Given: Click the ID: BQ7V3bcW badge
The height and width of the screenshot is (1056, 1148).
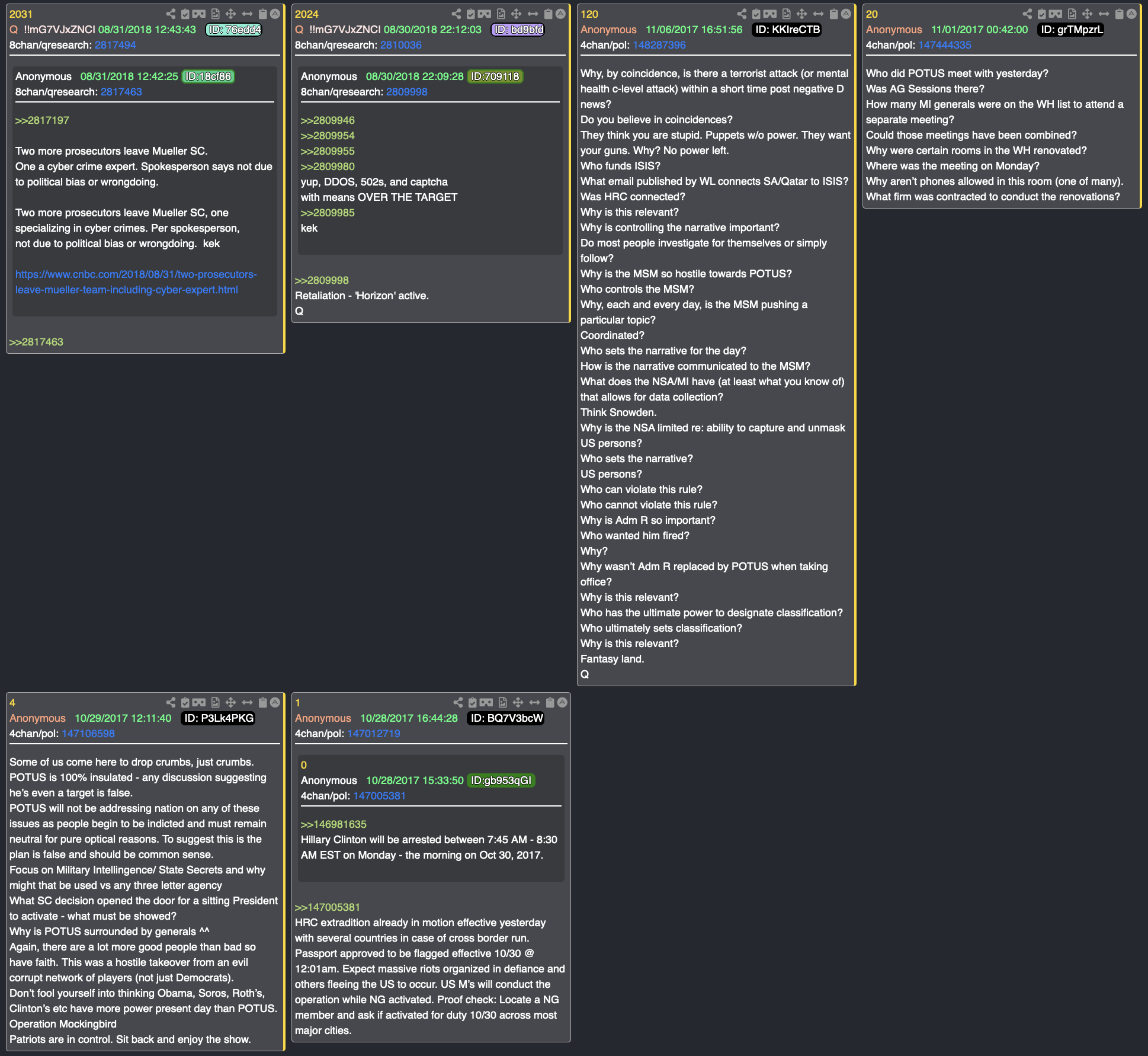Looking at the screenshot, I should 506,718.
